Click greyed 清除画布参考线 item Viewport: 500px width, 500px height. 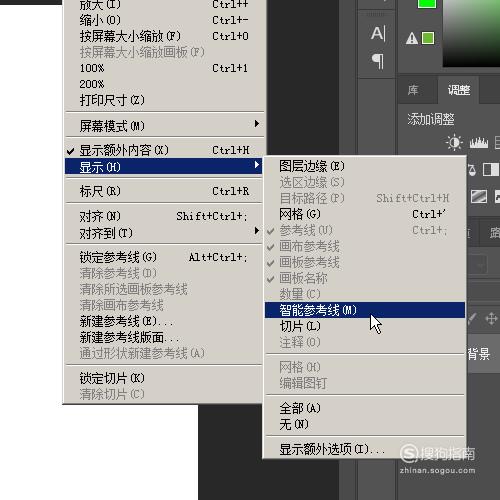(x=165, y=305)
